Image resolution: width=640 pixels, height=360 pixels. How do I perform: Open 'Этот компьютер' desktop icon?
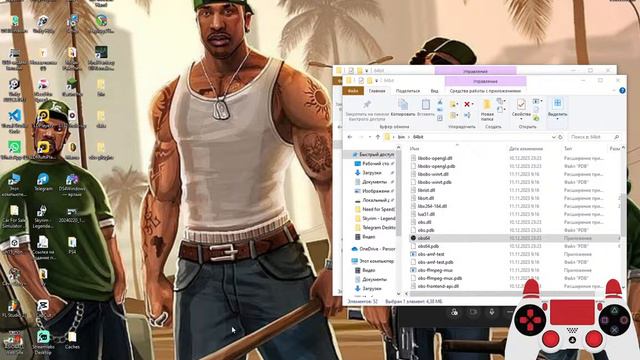[x=14, y=184]
